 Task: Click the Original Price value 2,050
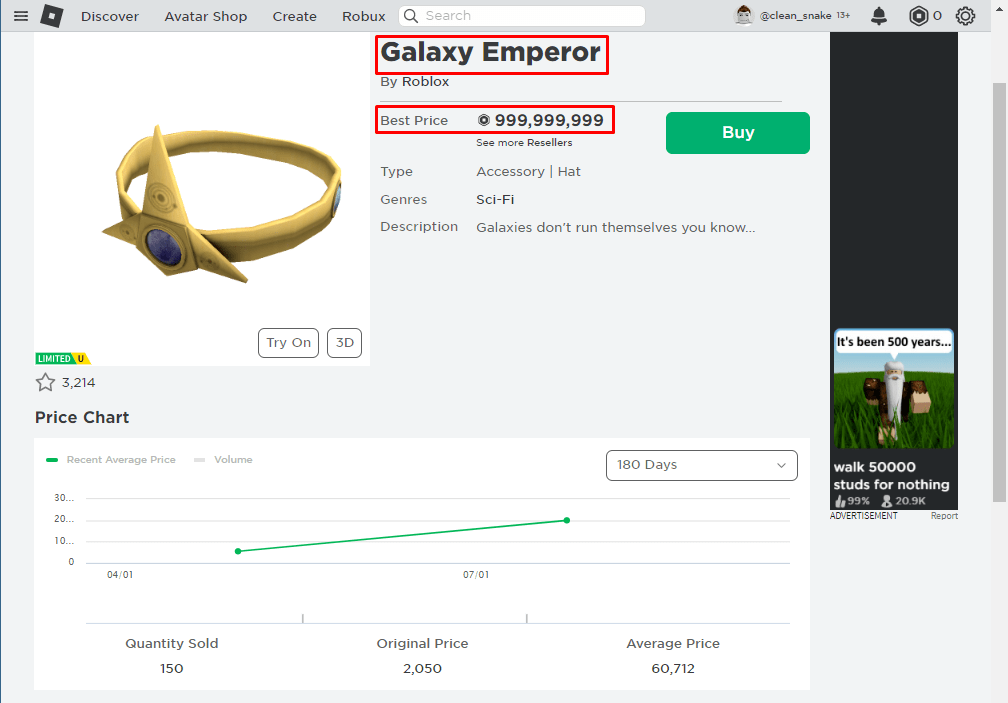422,668
